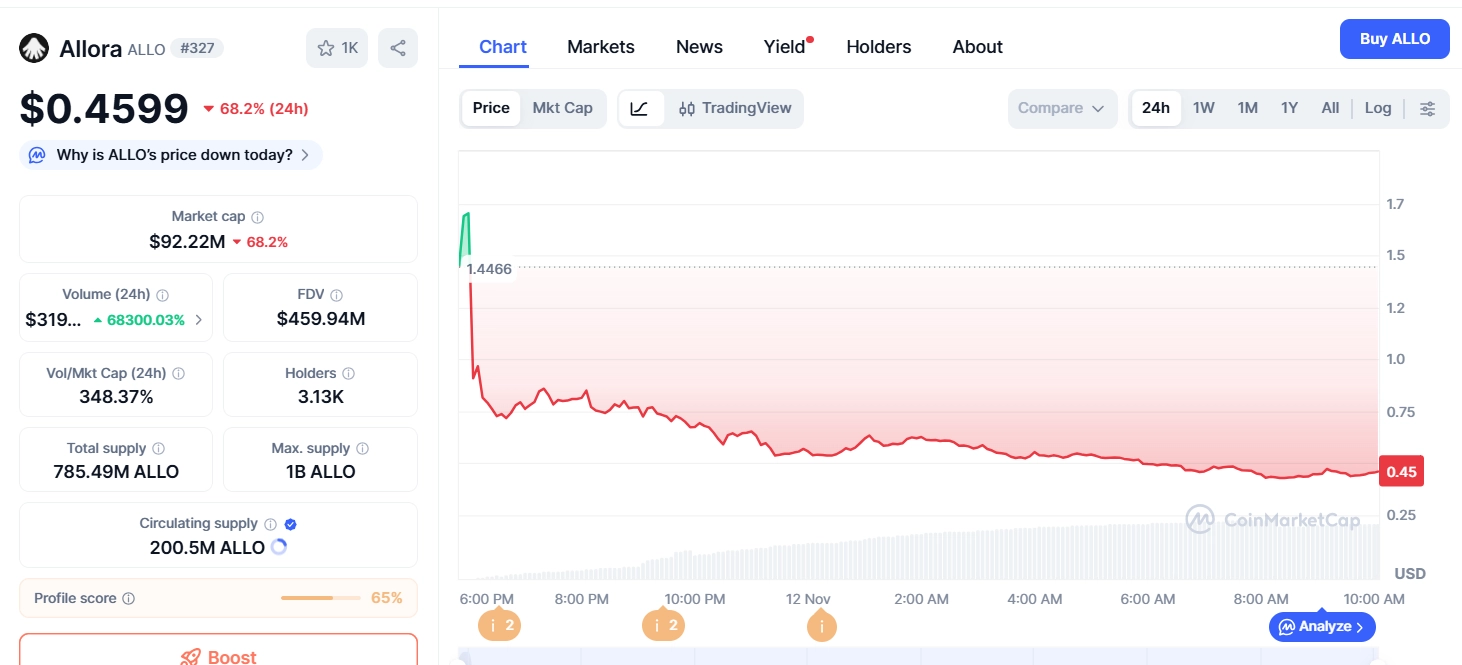Expand Volume (24h) details chevron
The height and width of the screenshot is (665, 1462).
(x=198, y=320)
